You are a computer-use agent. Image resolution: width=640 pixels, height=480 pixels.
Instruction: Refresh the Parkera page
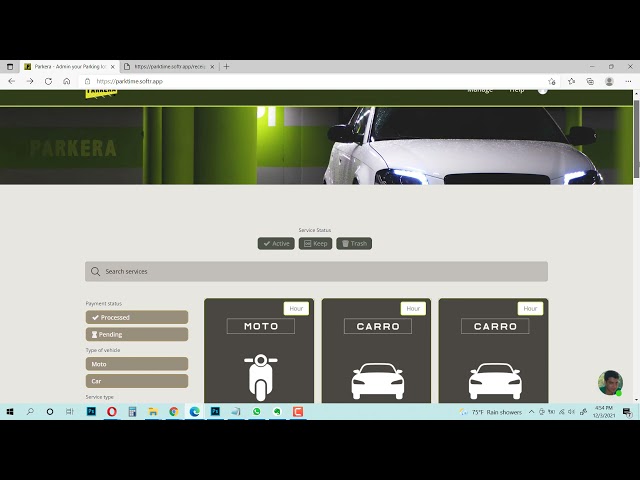point(48,81)
